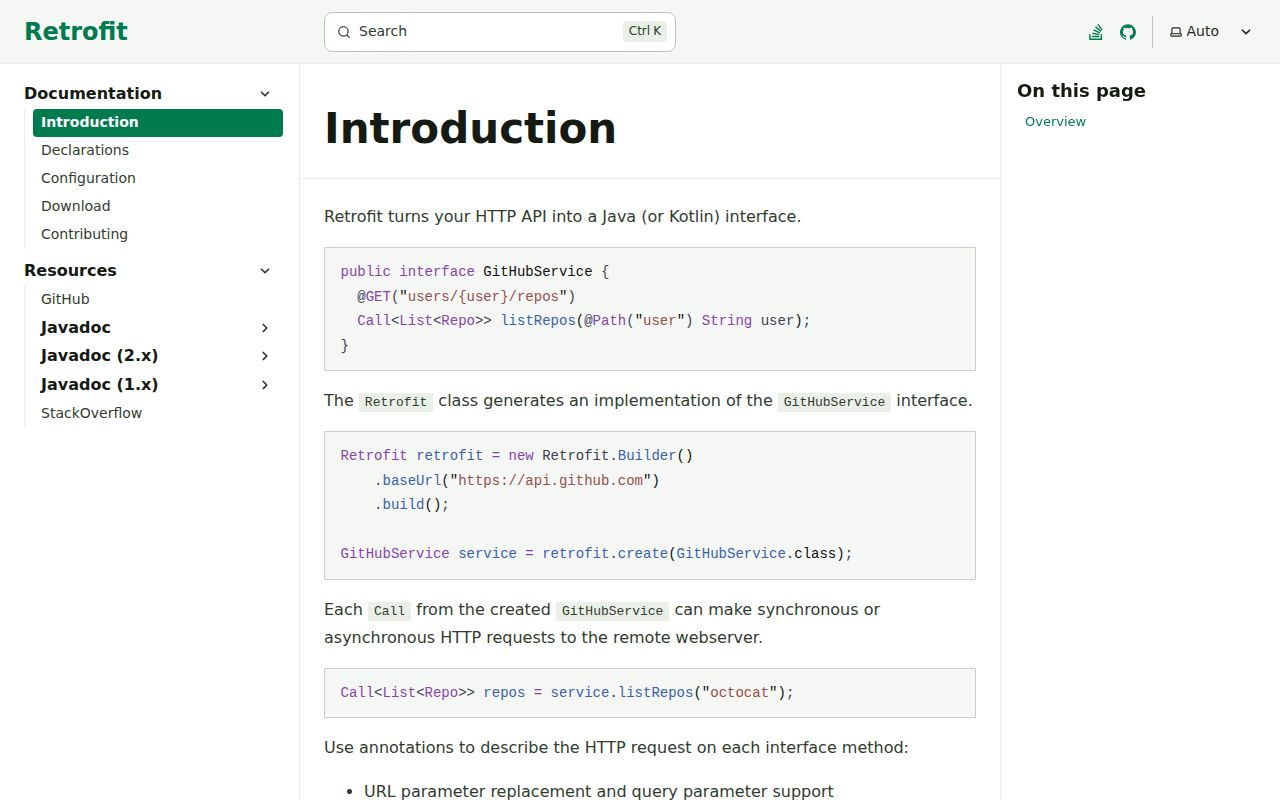
Task: Click the Ctrl K shortcut badge
Action: point(645,31)
